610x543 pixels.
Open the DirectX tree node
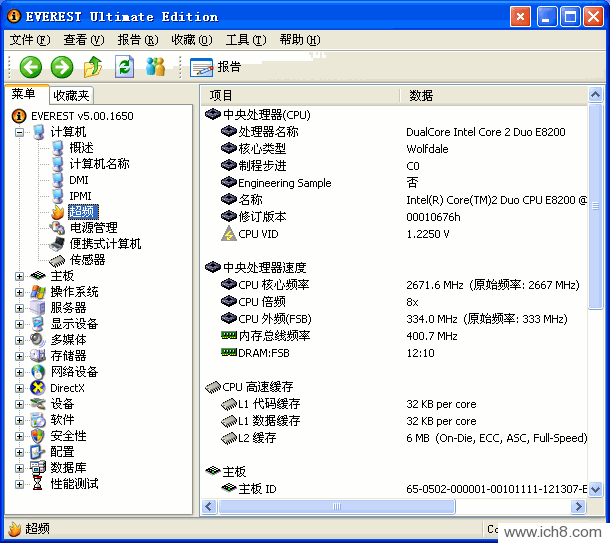pos(67,388)
